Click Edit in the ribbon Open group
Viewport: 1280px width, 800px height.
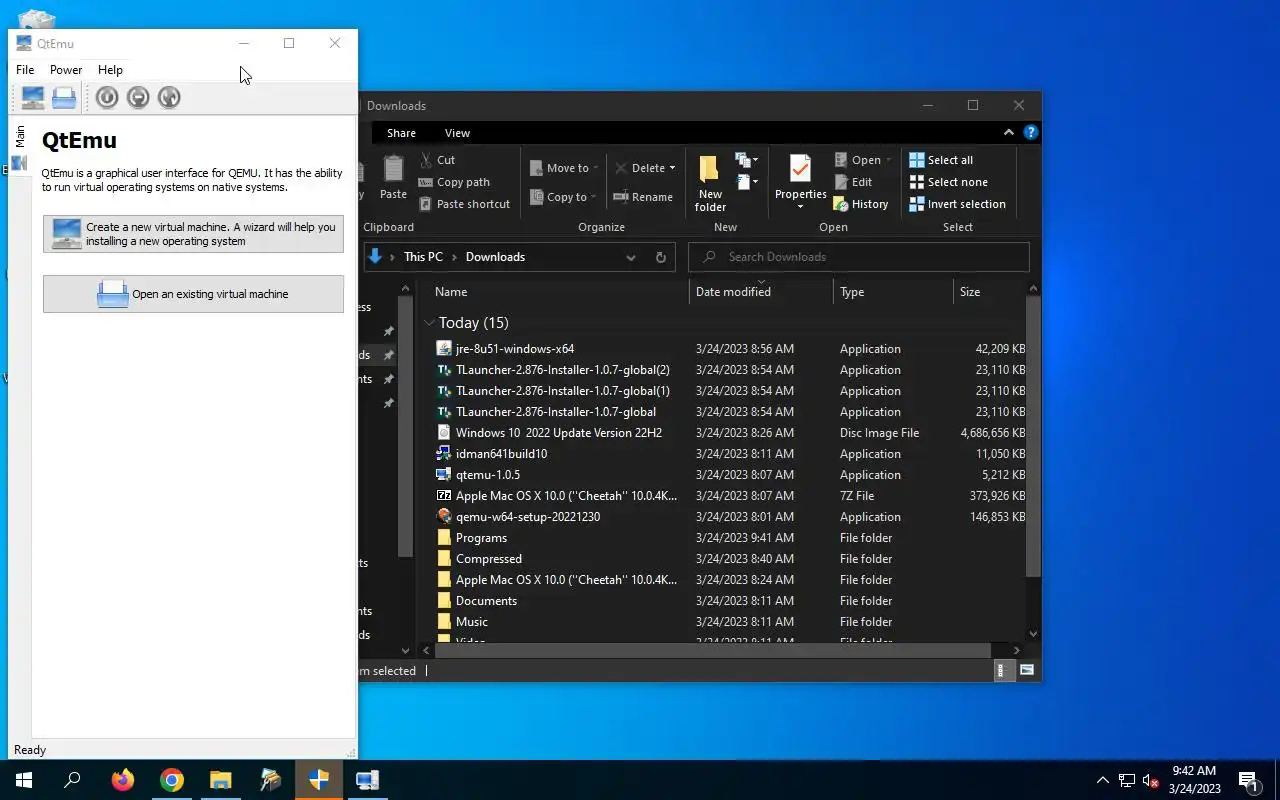(853, 182)
